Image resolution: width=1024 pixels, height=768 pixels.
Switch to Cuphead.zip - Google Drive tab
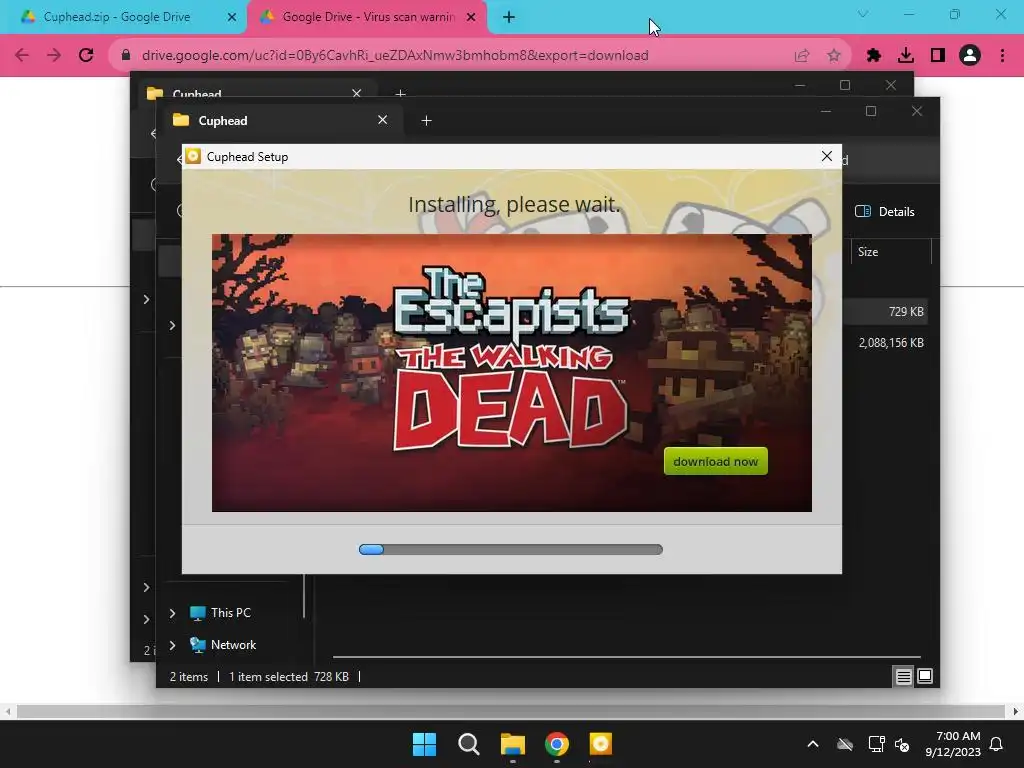coord(118,17)
